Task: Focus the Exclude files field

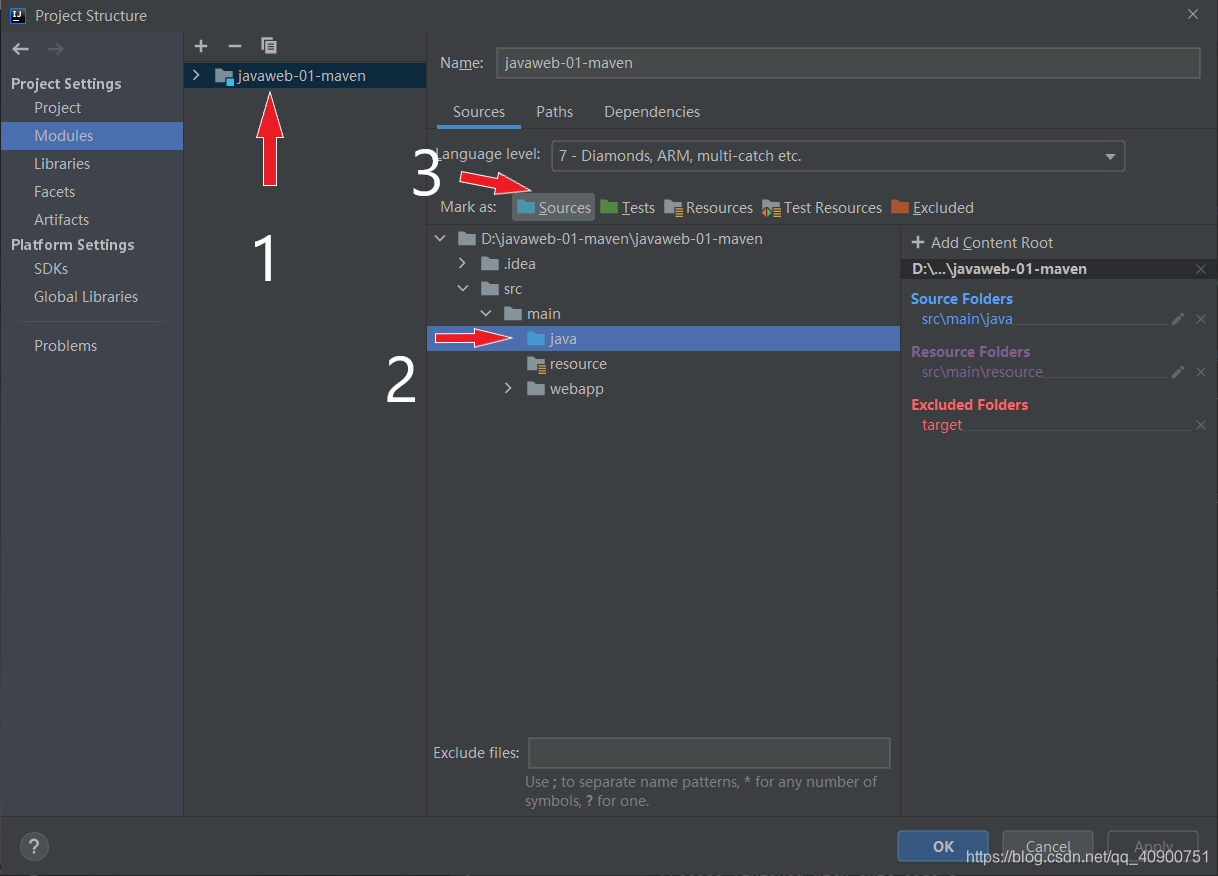Action: coord(709,752)
